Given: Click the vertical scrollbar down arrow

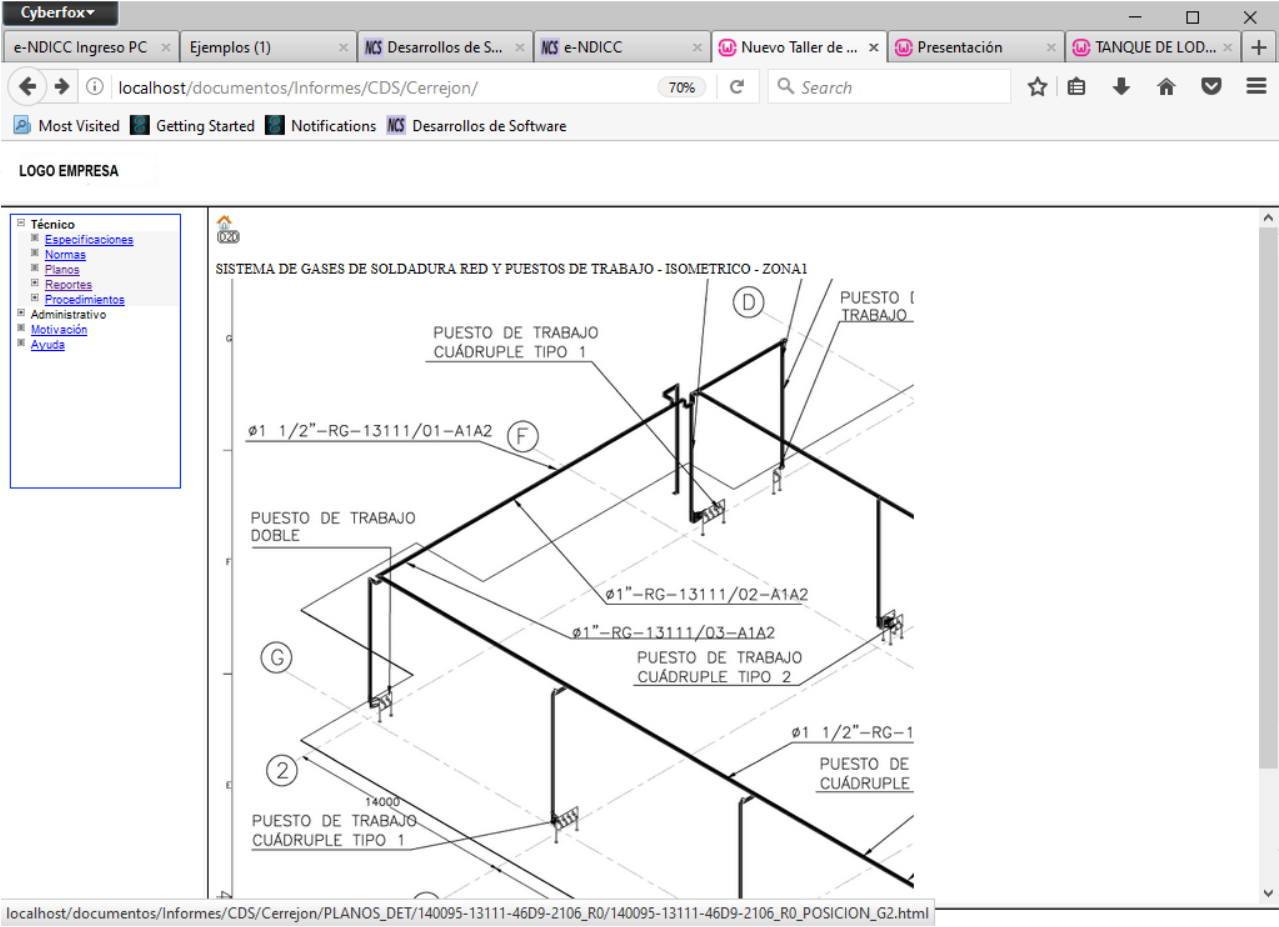Looking at the screenshot, I should click(x=1268, y=893).
